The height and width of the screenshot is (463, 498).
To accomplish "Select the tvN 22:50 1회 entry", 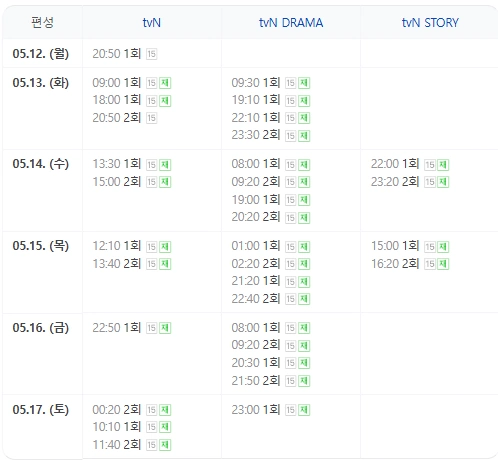I will 132,328.
